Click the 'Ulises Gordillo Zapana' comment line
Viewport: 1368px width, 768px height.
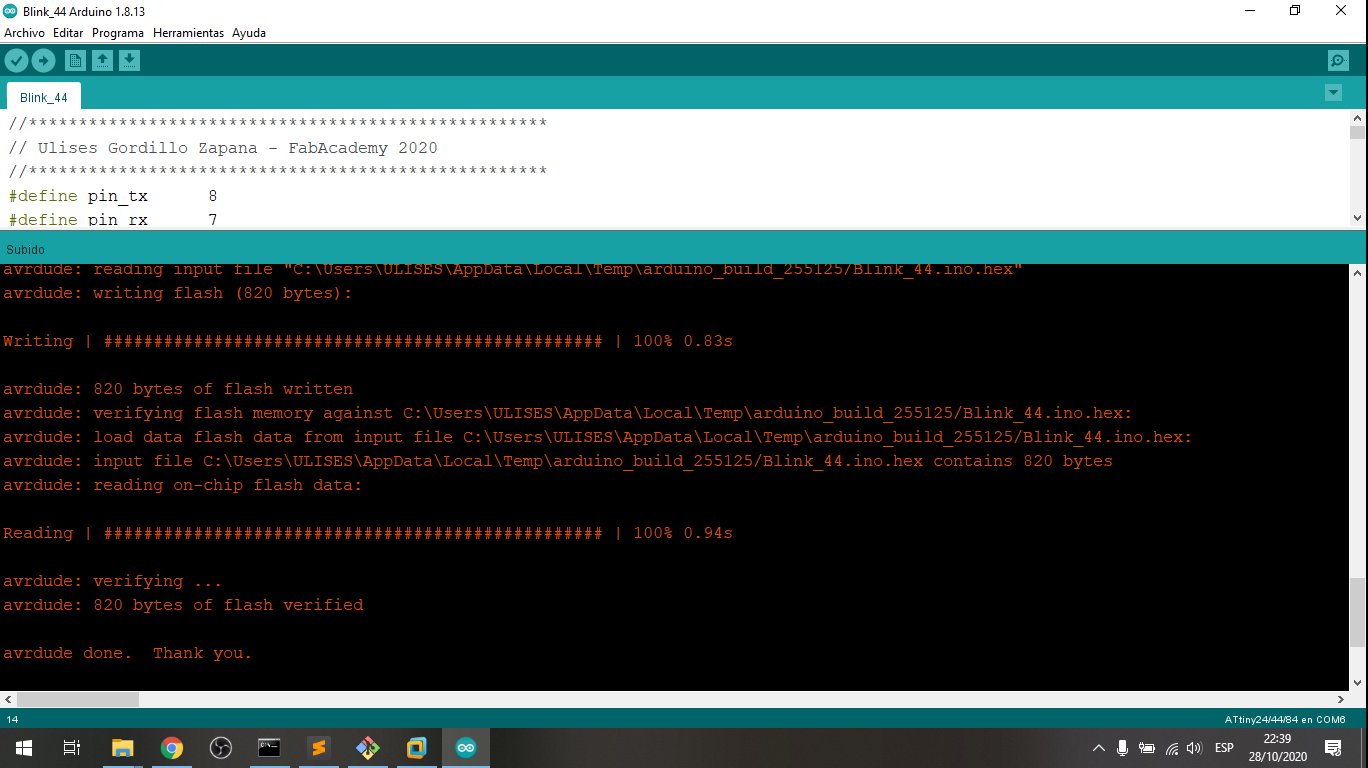coord(223,148)
